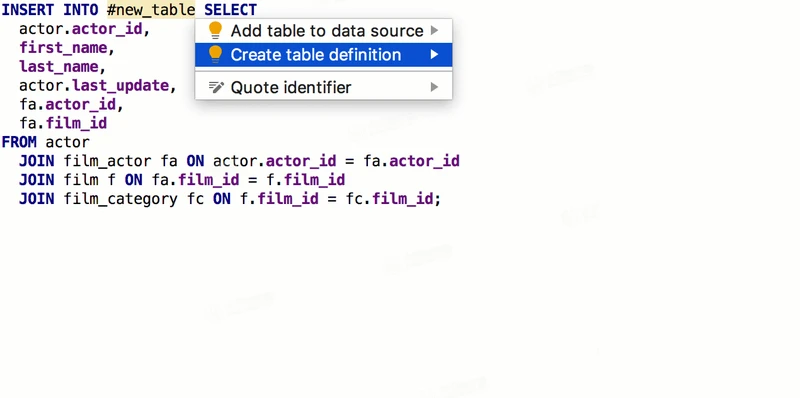Image resolution: width=800 pixels, height=398 pixels.
Task: Click the film_actor table name in the first JOIN
Action: coord(107,161)
